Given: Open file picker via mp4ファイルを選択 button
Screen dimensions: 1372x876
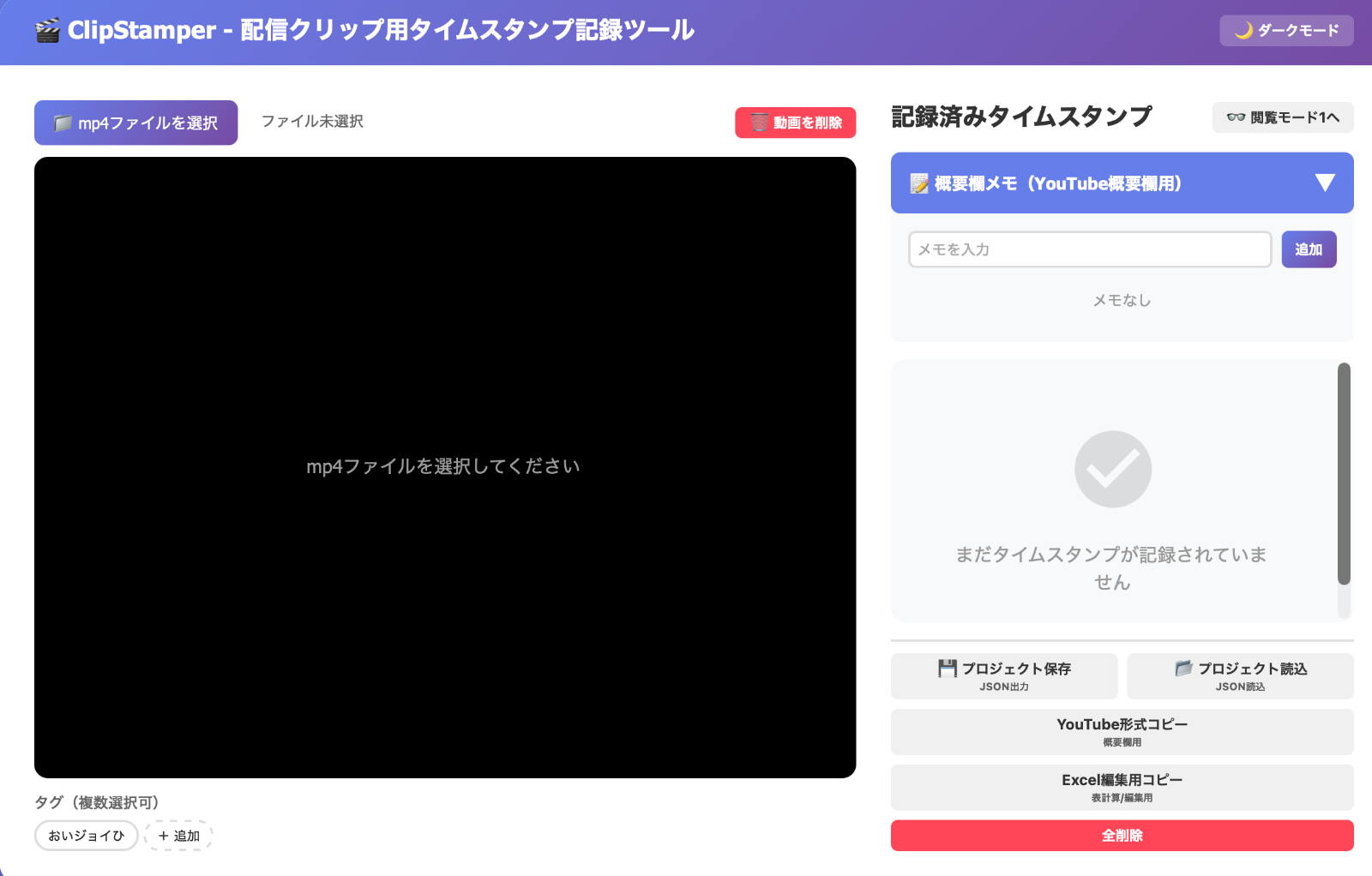Looking at the screenshot, I should coord(135,123).
